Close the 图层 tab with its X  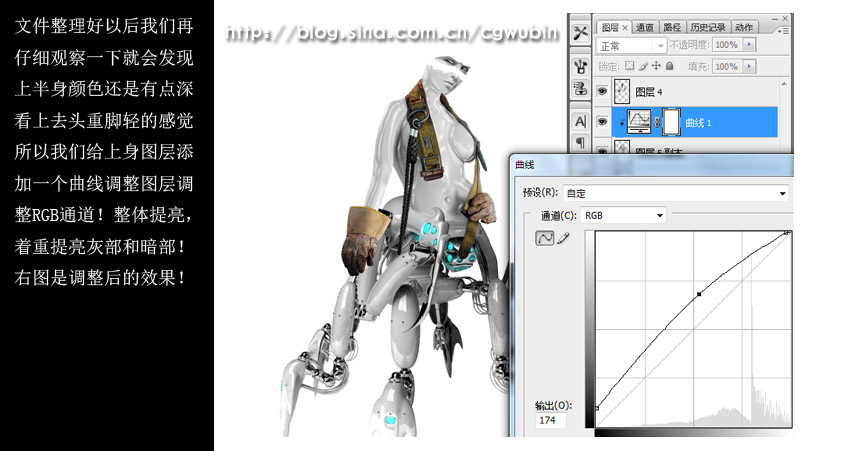click(x=624, y=27)
